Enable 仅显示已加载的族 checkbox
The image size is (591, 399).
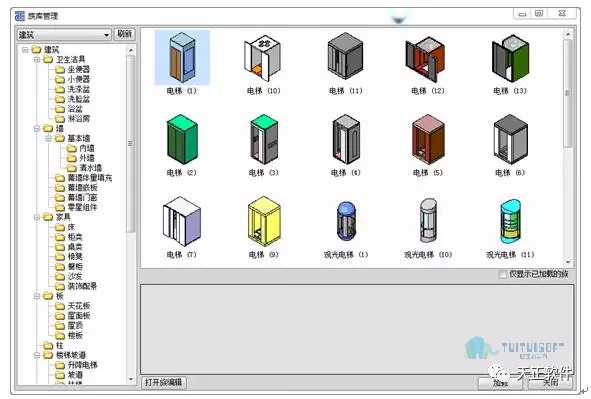pos(502,274)
